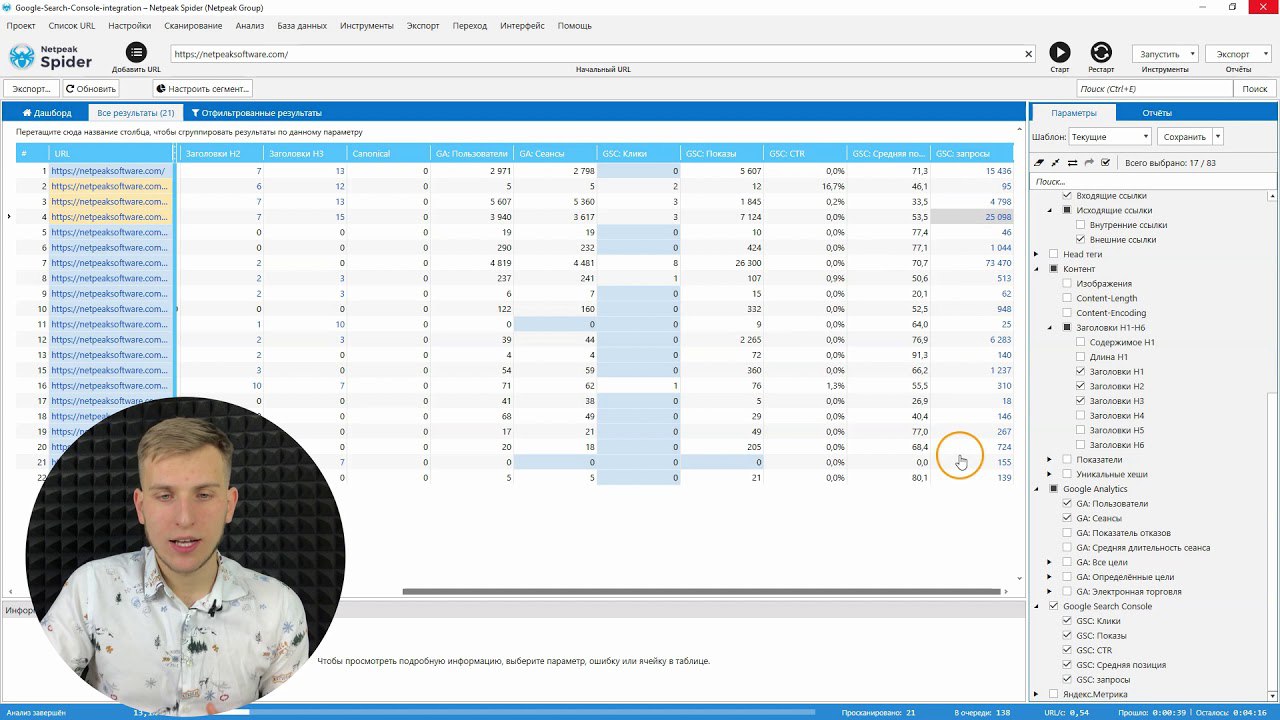Screen dimensions: 1280x720
Task: Open the Запустить tools dropdown
Action: coord(1165,54)
